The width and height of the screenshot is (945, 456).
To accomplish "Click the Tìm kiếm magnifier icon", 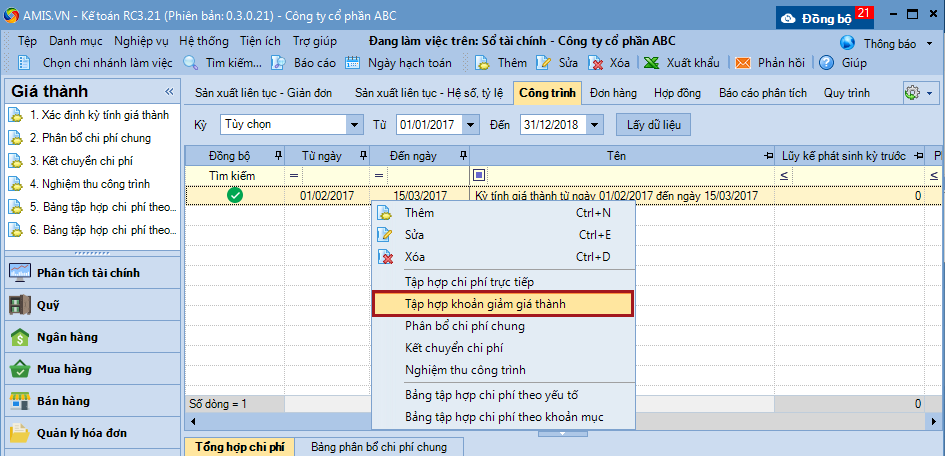I will (191, 62).
